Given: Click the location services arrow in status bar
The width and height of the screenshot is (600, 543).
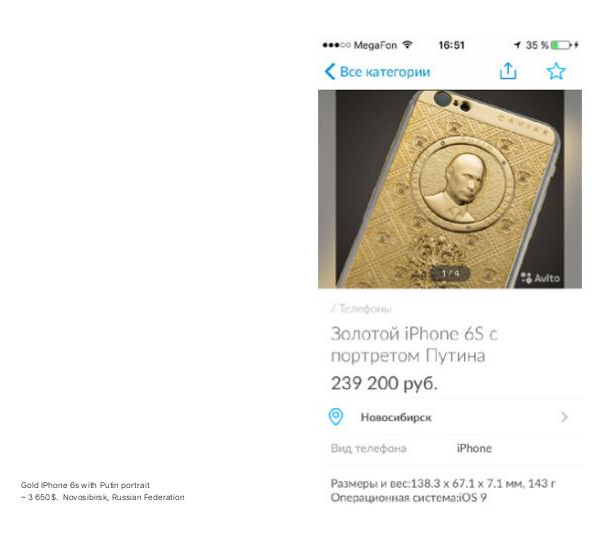Looking at the screenshot, I should (x=517, y=45).
